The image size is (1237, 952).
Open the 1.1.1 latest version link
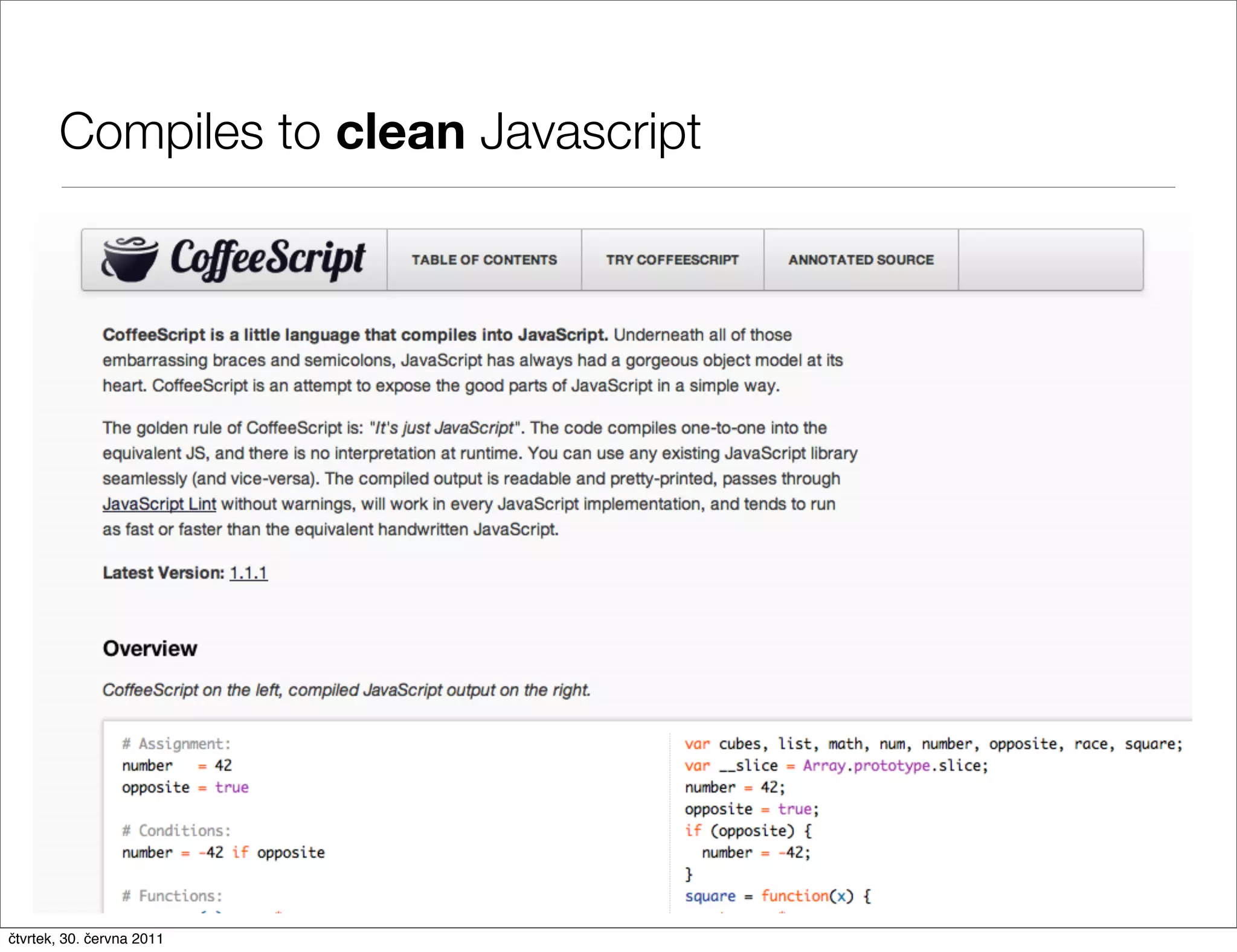[248, 573]
